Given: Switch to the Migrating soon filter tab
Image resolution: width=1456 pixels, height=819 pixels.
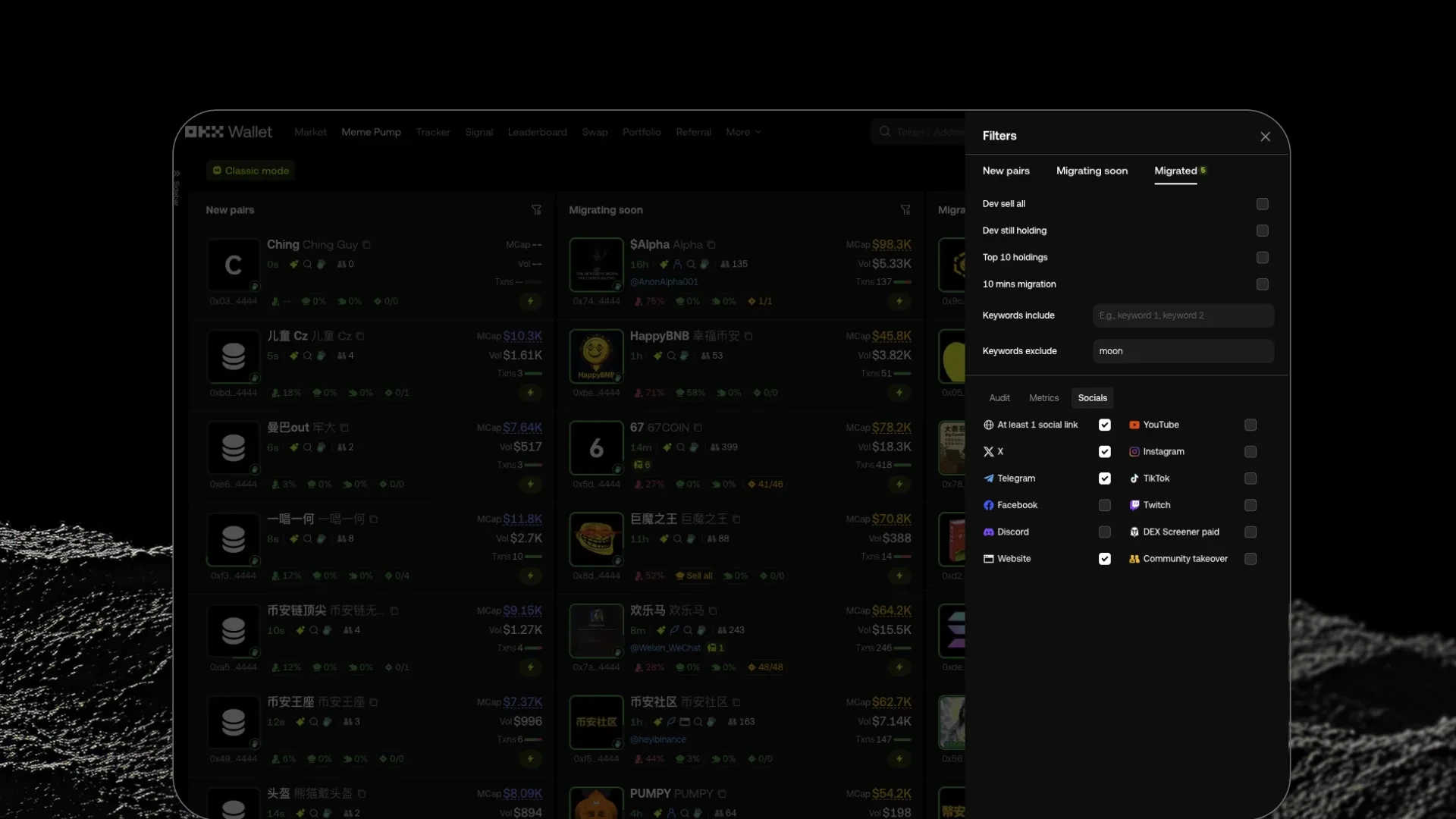Looking at the screenshot, I should [1091, 171].
